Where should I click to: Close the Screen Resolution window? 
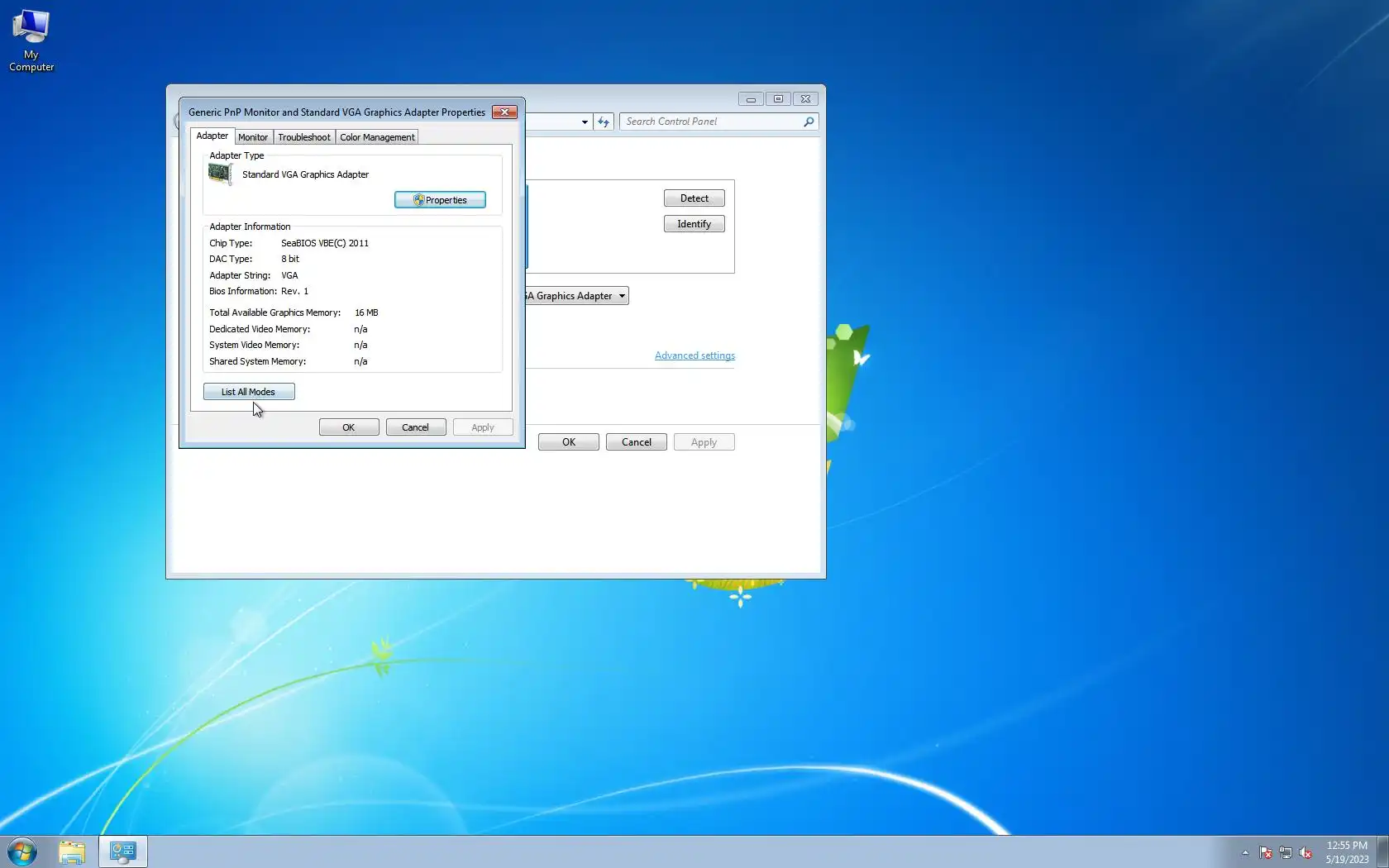[x=806, y=99]
